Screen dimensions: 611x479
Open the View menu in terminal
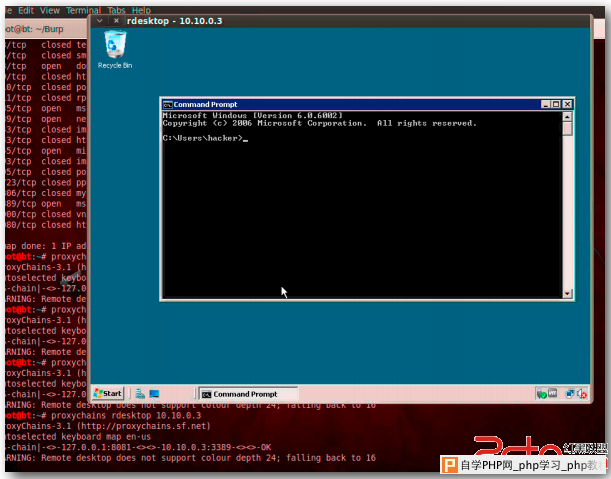[50, 11]
